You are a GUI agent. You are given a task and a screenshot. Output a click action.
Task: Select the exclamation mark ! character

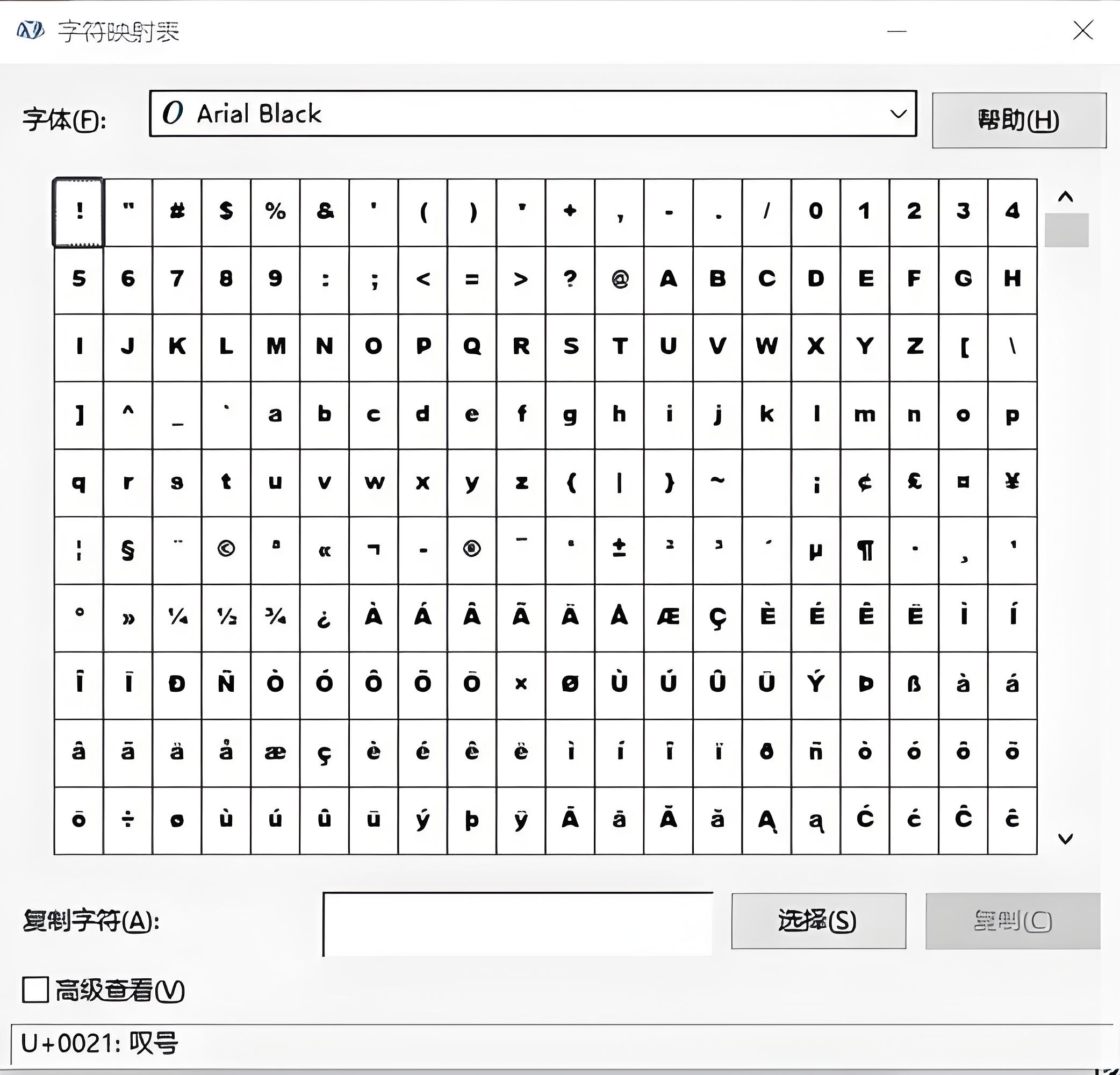pyautogui.click(x=78, y=210)
